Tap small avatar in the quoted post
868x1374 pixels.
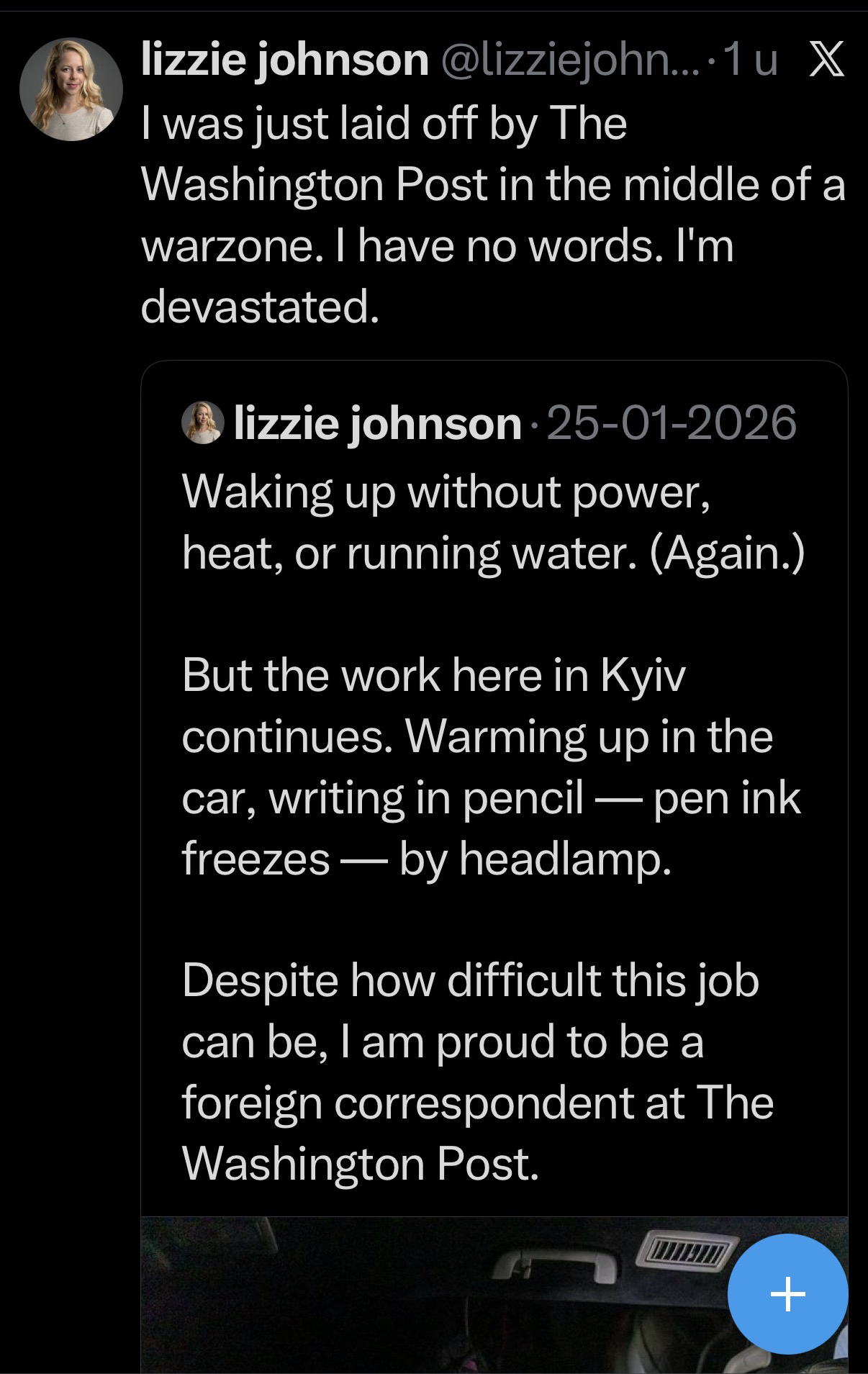pos(203,422)
